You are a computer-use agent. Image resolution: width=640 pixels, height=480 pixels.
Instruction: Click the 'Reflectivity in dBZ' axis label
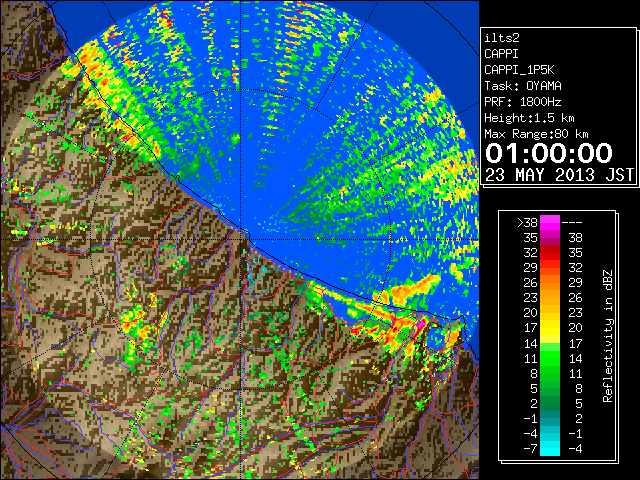[x=608, y=336]
